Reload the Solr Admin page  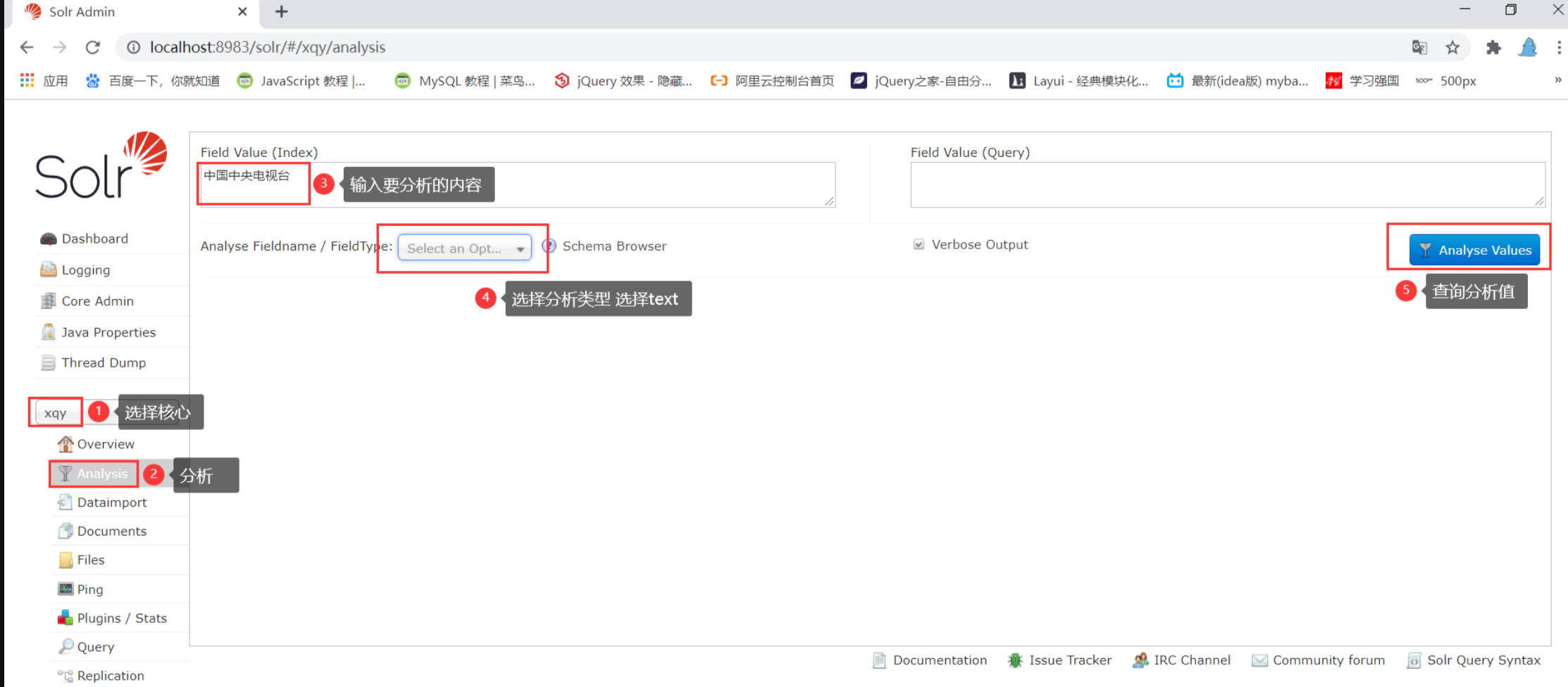pyautogui.click(x=92, y=47)
